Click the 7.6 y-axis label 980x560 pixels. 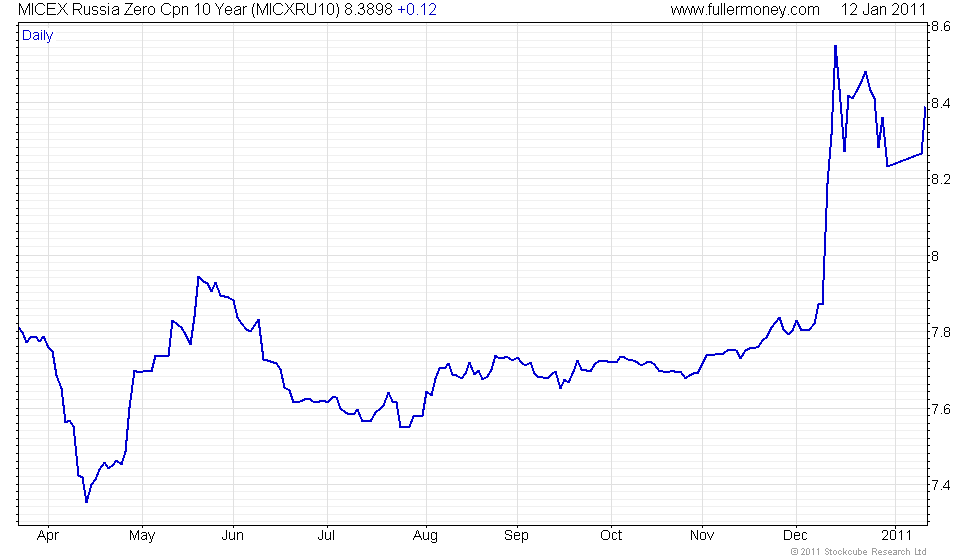click(941, 409)
